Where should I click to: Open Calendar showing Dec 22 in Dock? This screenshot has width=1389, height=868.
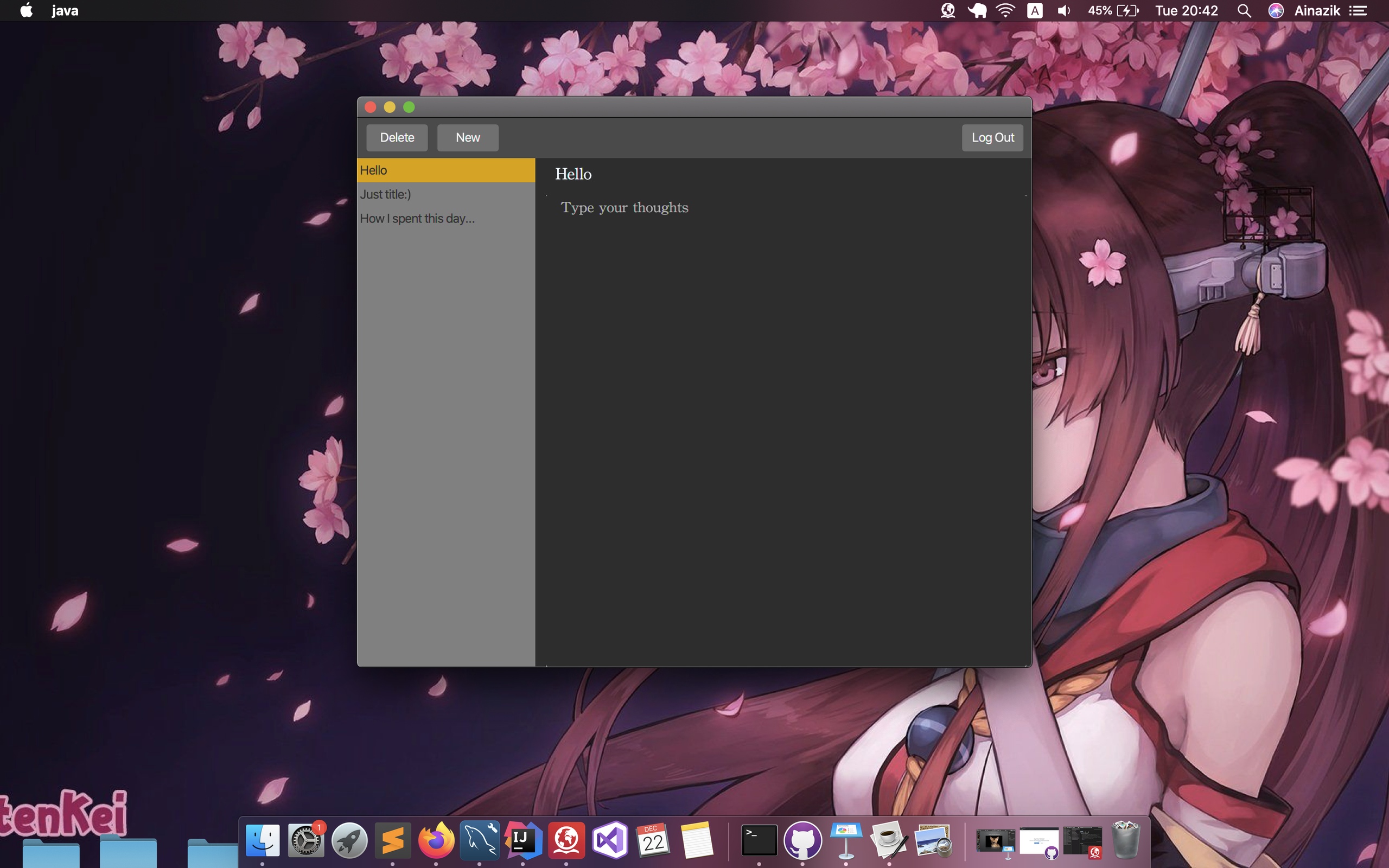(653, 841)
